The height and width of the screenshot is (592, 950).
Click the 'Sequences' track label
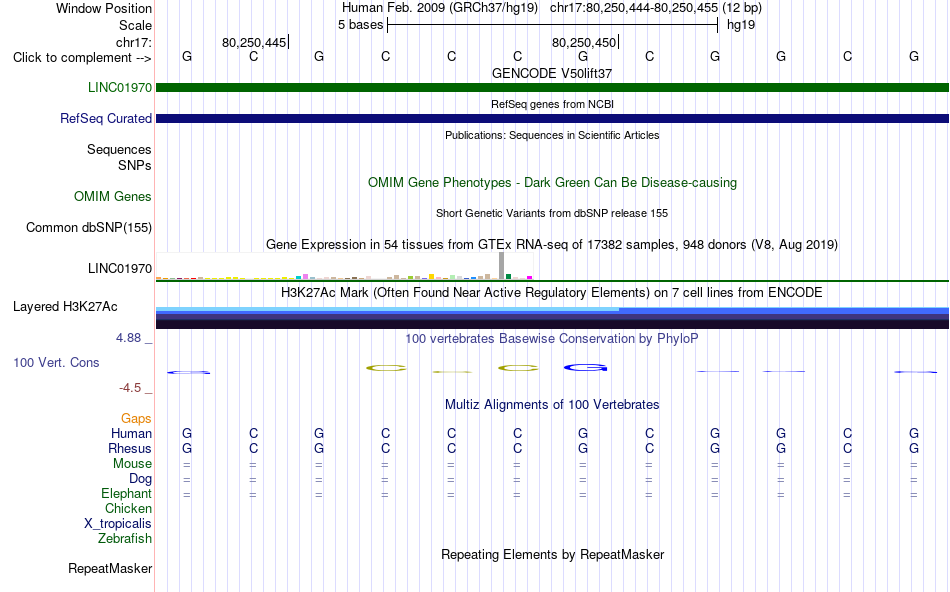click(x=119, y=150)
